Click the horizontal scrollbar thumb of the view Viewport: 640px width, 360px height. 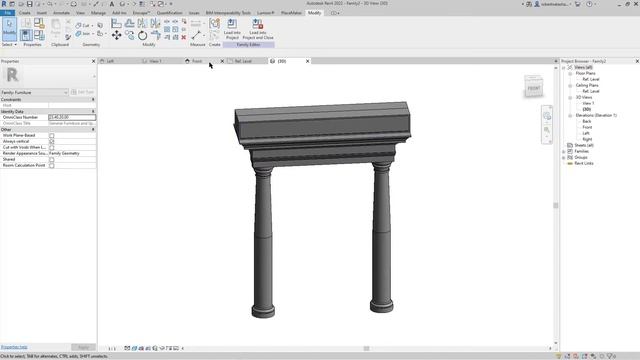pyautogui.click(x=367, y=348)
